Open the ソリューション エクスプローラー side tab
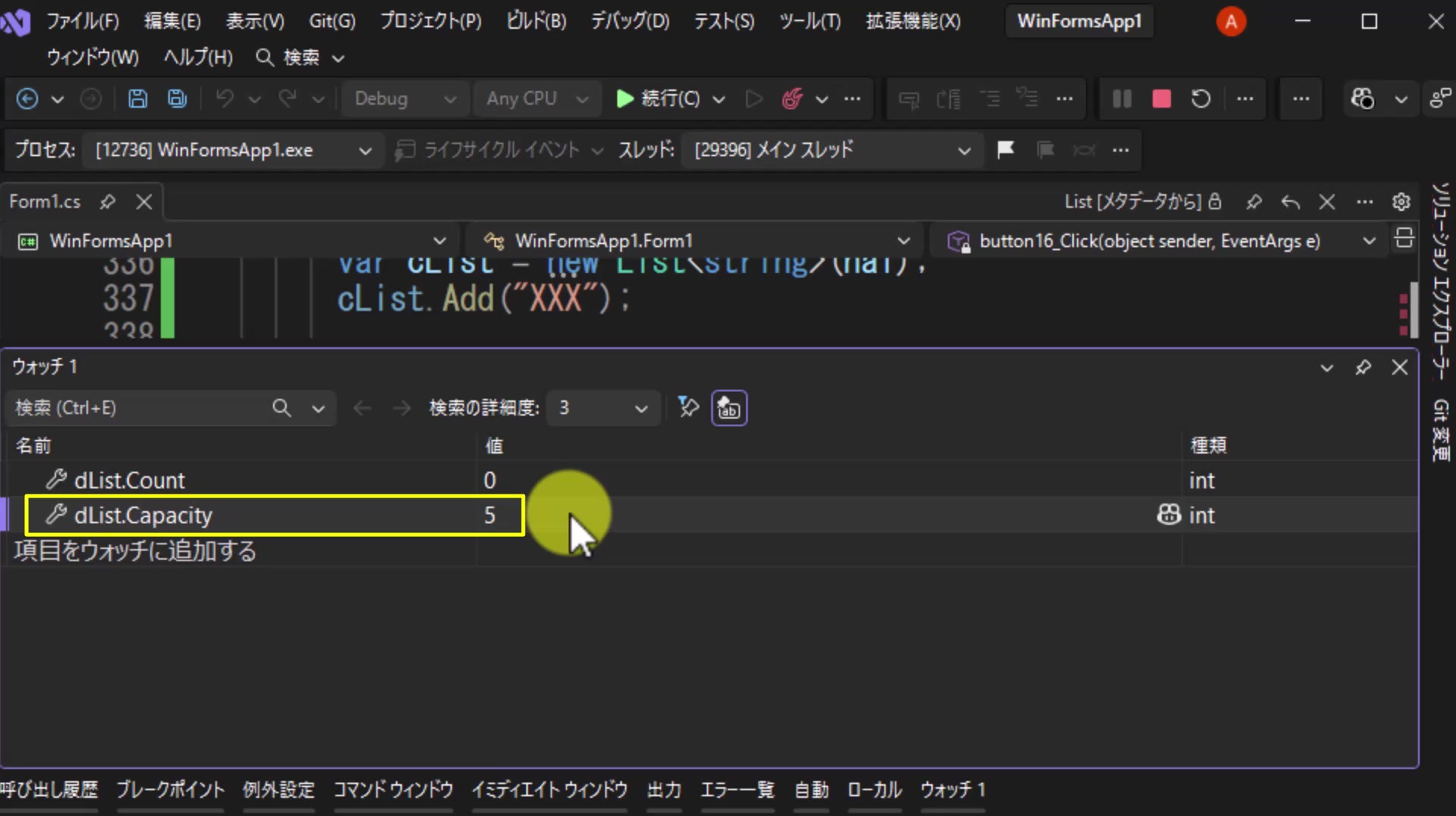 pos(1441,281)
